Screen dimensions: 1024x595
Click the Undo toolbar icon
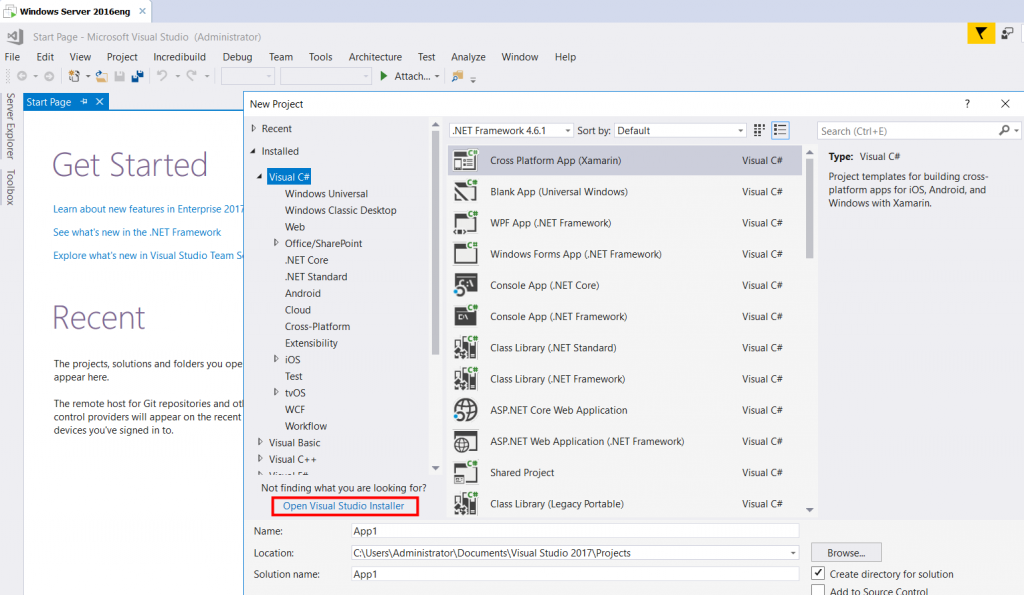(162, 76)
